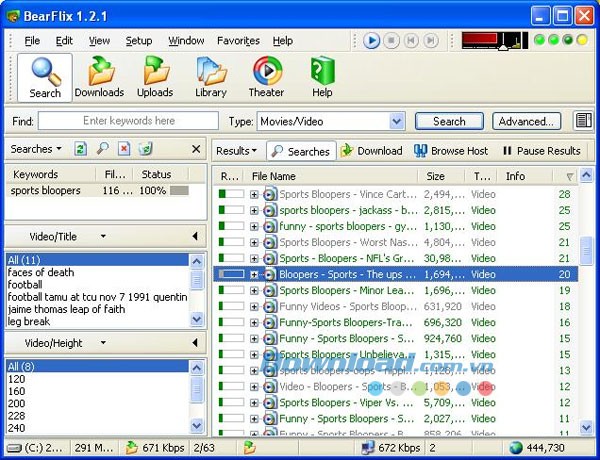Image resolution: width=600 pixels, height=460 pixels.
Task: Launch the Theater media player
Action: pyautogui.click(x=266, y=77)
